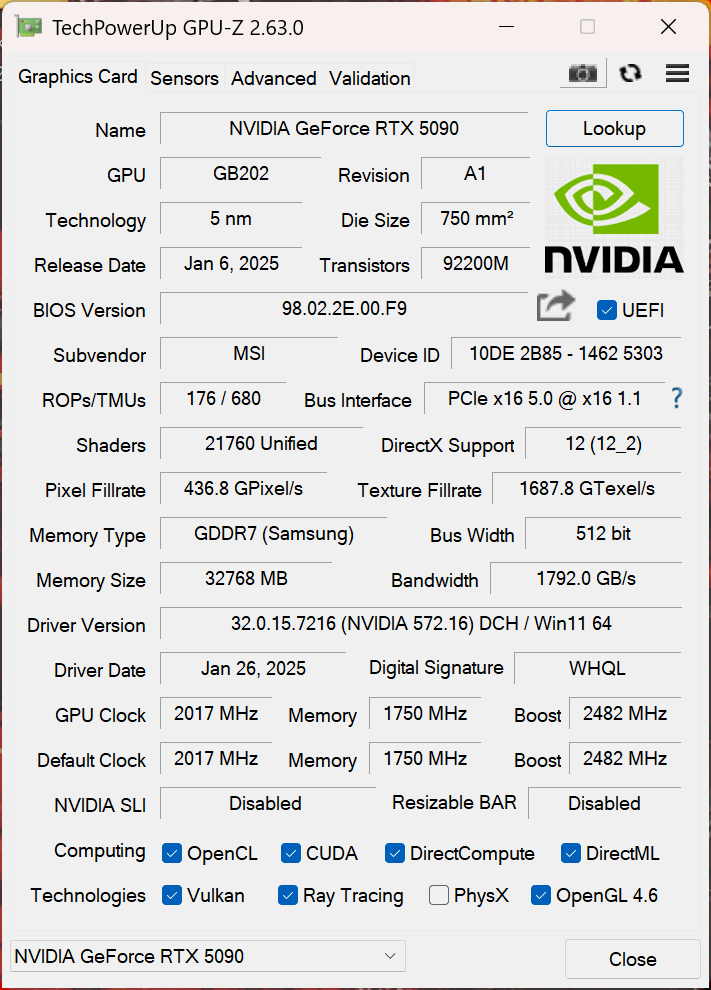
Task: Open the NVIDIA GeForce RTX 5090 combo box
Action: 208,956
